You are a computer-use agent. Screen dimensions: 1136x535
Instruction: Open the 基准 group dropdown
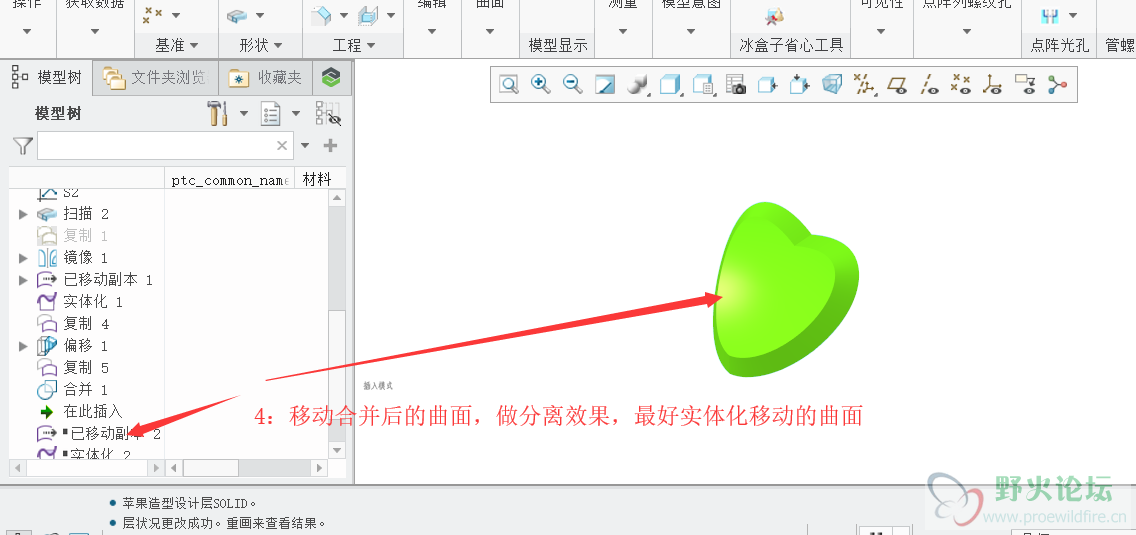pyautogui.click(x=176, y=46)
